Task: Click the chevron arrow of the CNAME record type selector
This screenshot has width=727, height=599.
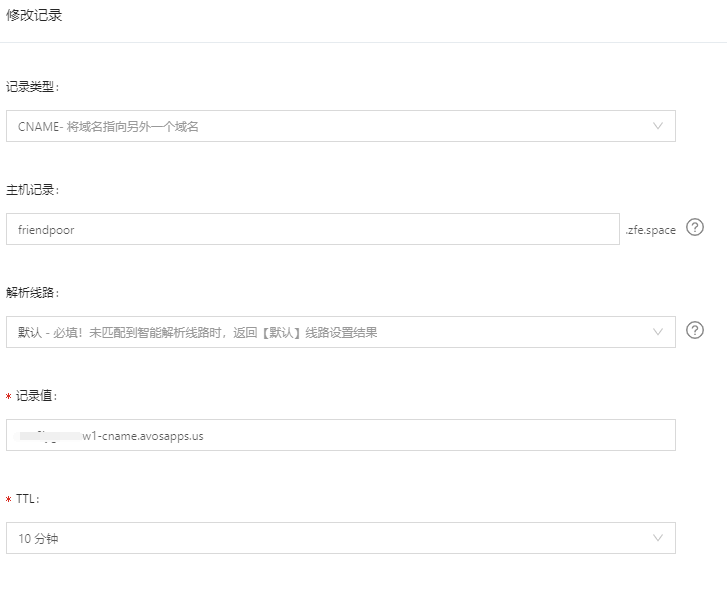Action: pos(657,126)
